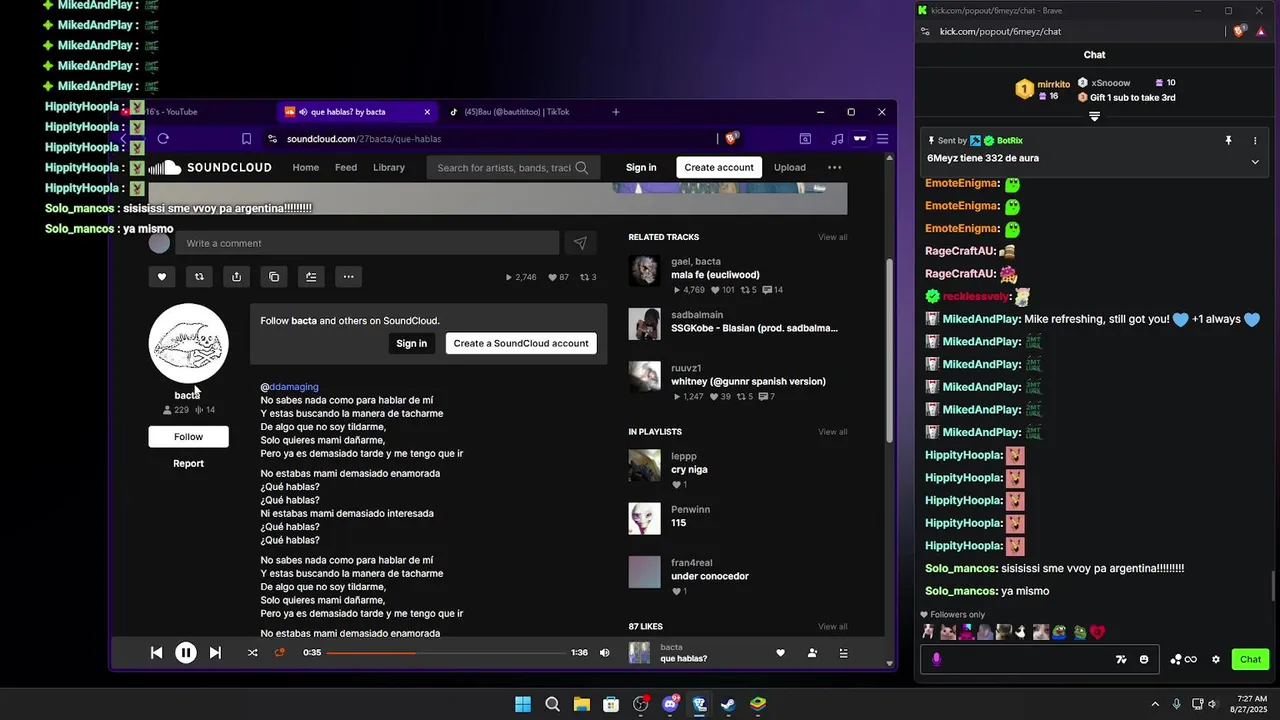The image size is (1280, 720).
Task: Open the @ddamaging mention link
Action: [x=289, y=386]
